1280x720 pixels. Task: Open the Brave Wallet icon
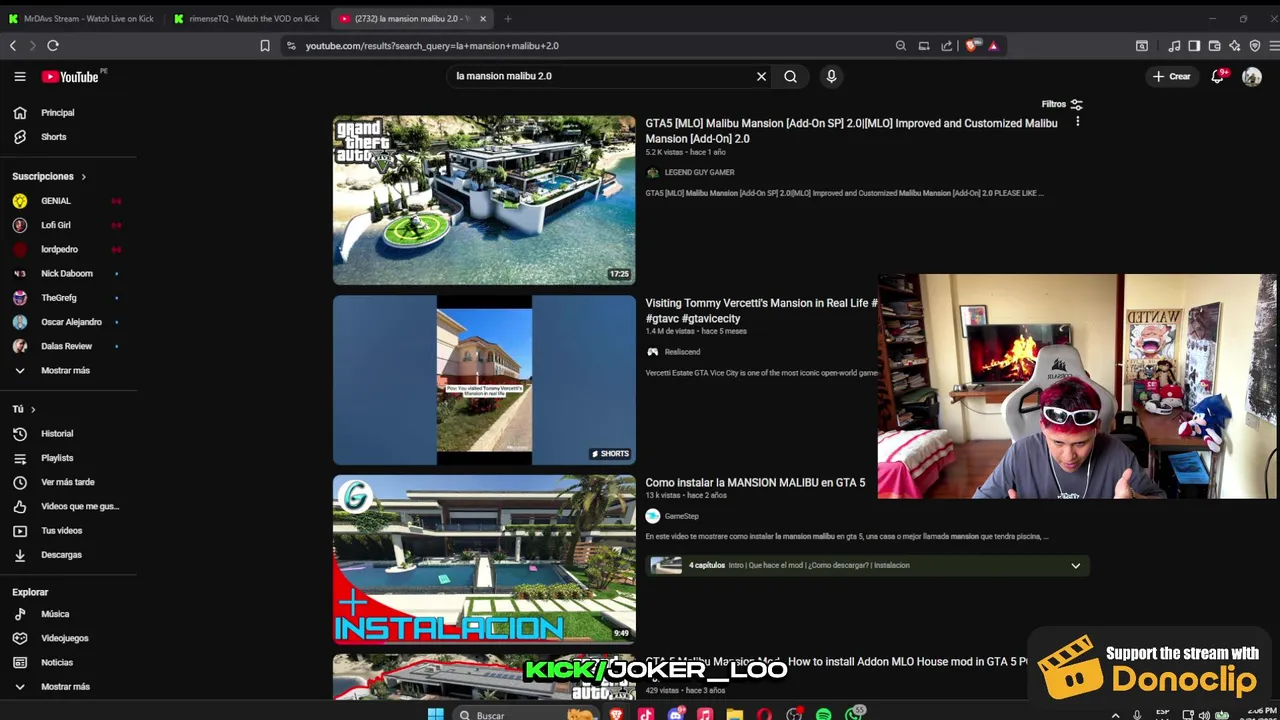[x=1214, y=45]
